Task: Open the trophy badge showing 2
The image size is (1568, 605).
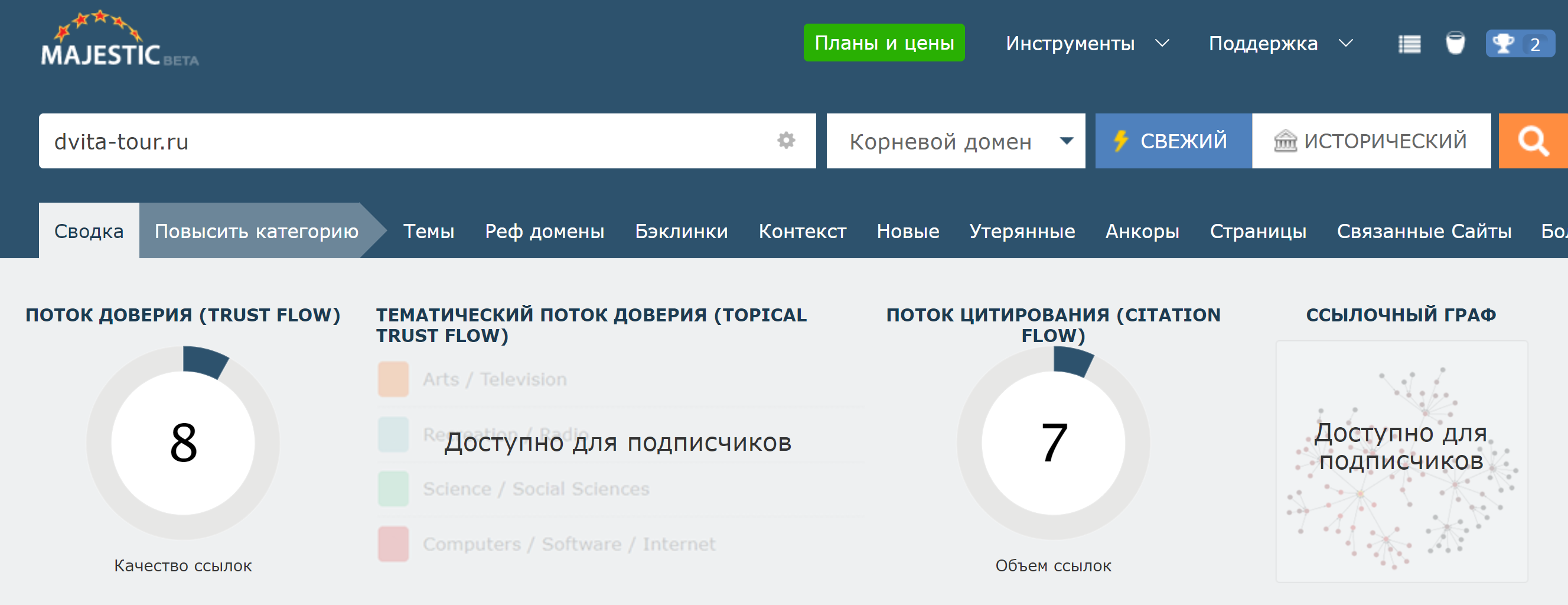Action: (x=1520, y=44)
